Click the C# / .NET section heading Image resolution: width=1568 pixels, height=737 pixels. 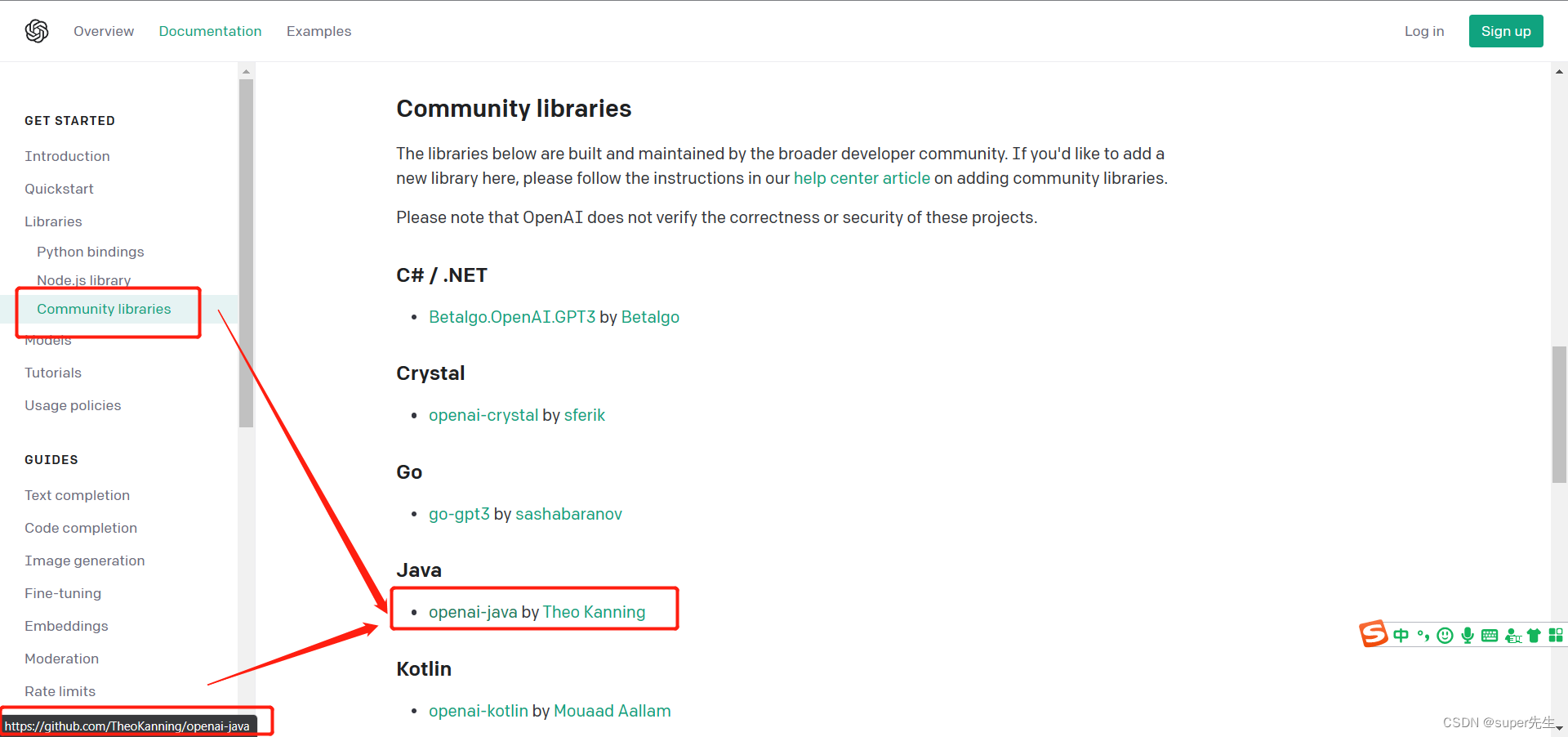coord(442,275)
